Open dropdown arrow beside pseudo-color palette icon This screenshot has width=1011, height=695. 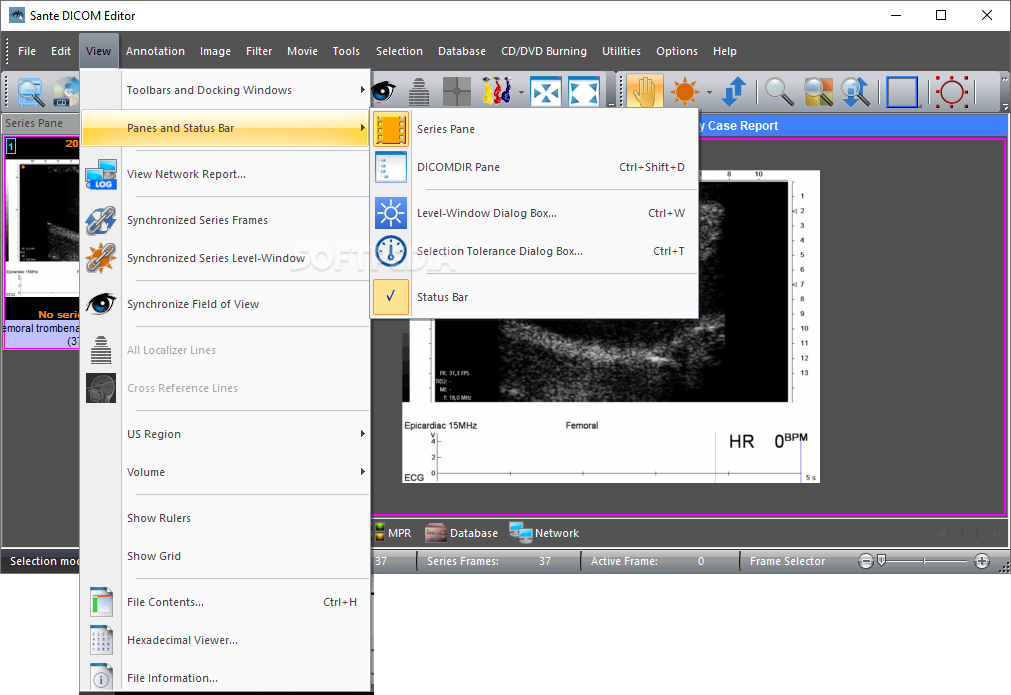click(521, 92)
